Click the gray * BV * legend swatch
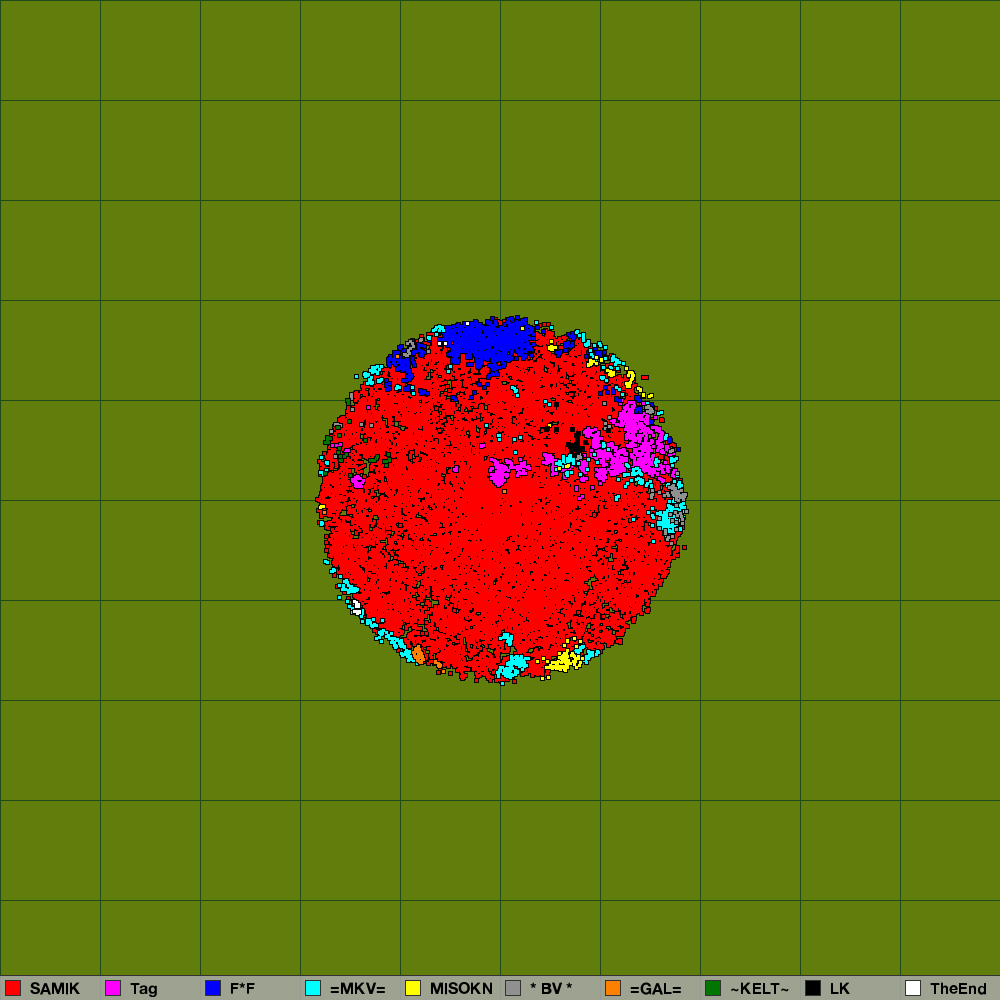Screen dimensions: 1000x1000 click(x=513, y=988)
